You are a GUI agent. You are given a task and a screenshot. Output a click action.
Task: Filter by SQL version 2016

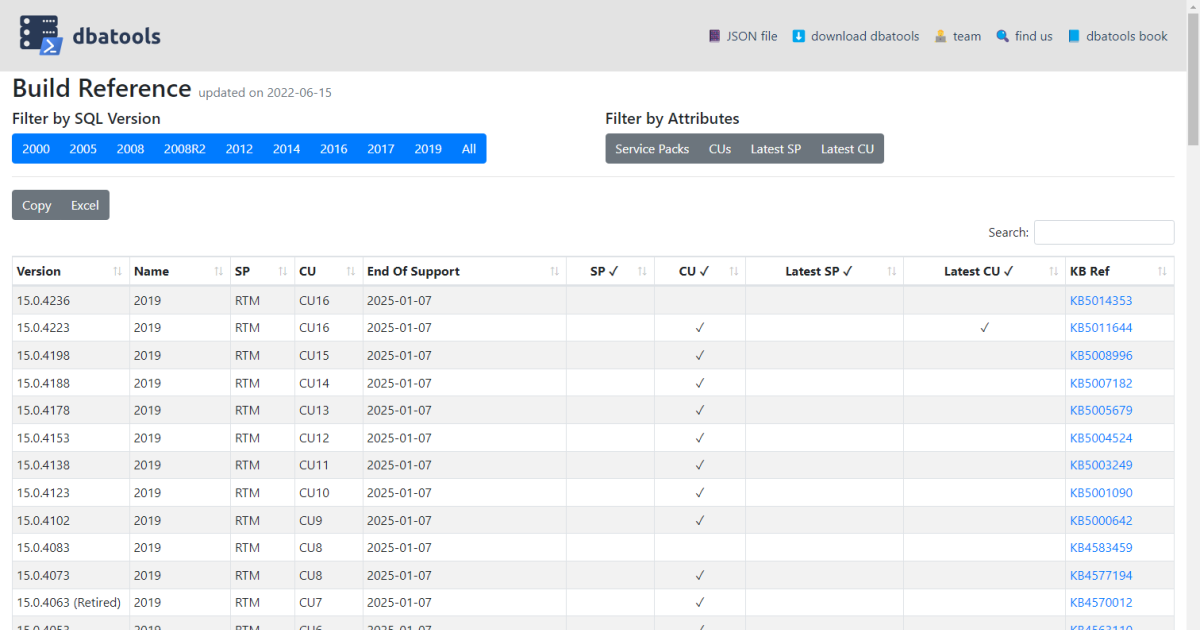coord(334,149)
